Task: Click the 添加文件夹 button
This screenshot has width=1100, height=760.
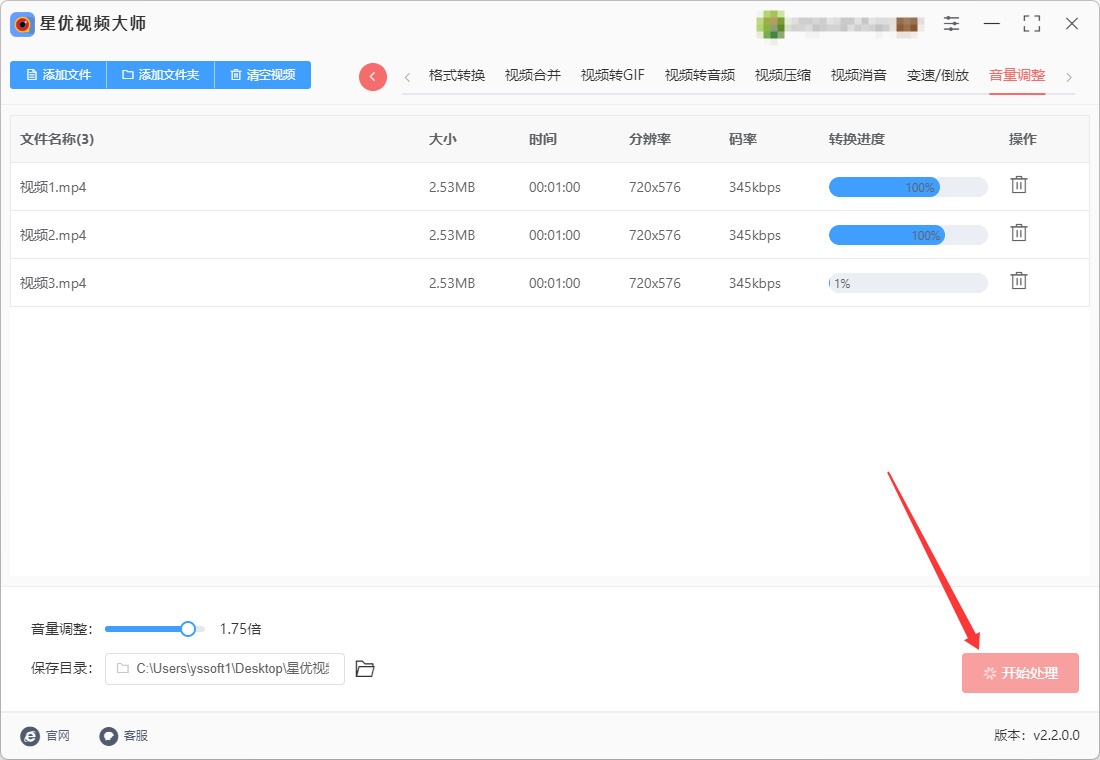Action: pyautogui.click(x=160, y=75)
